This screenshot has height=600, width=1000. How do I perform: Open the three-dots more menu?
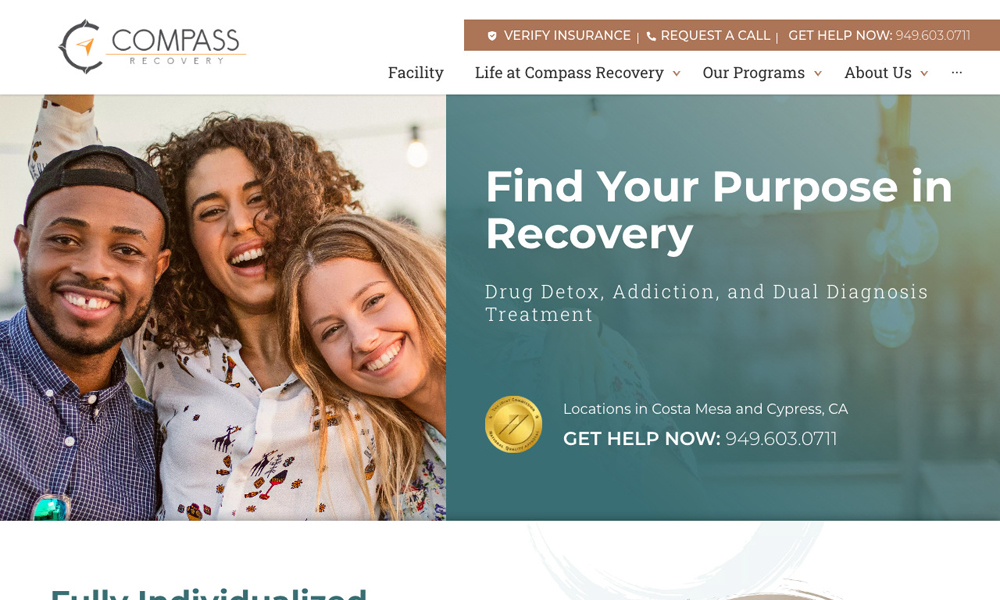957,73
